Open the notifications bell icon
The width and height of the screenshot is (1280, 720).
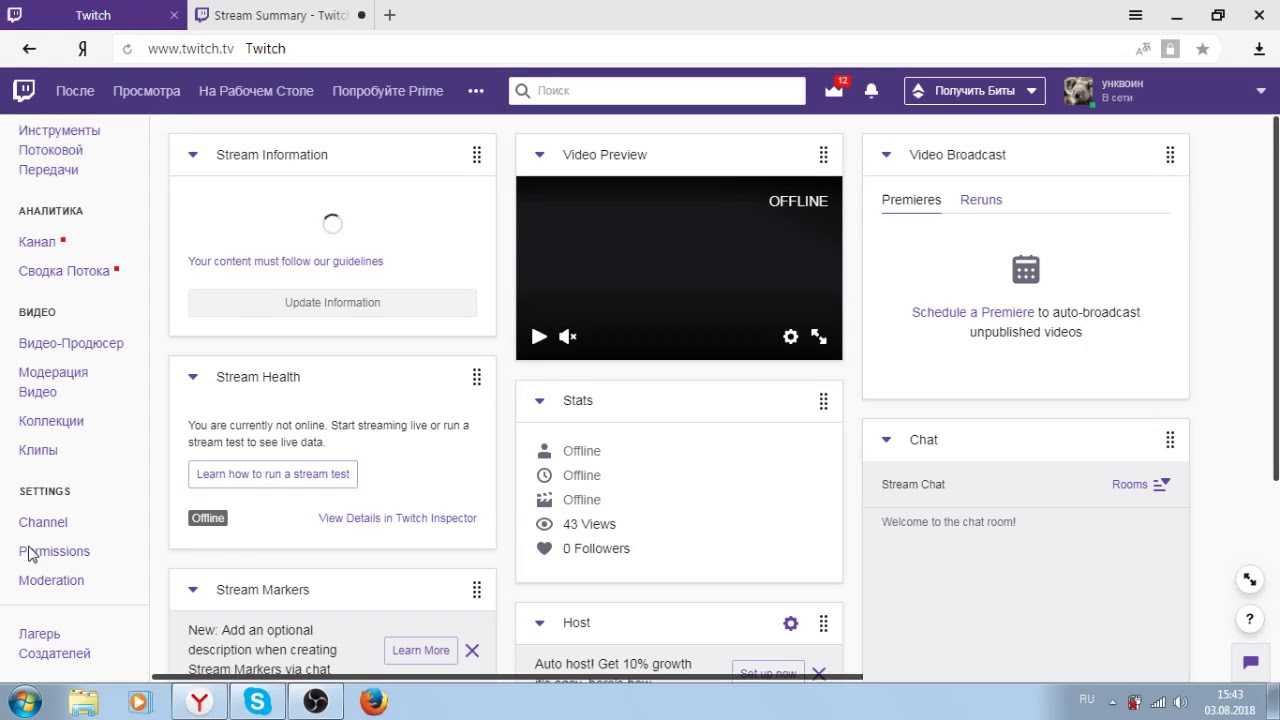click(871, 91)
